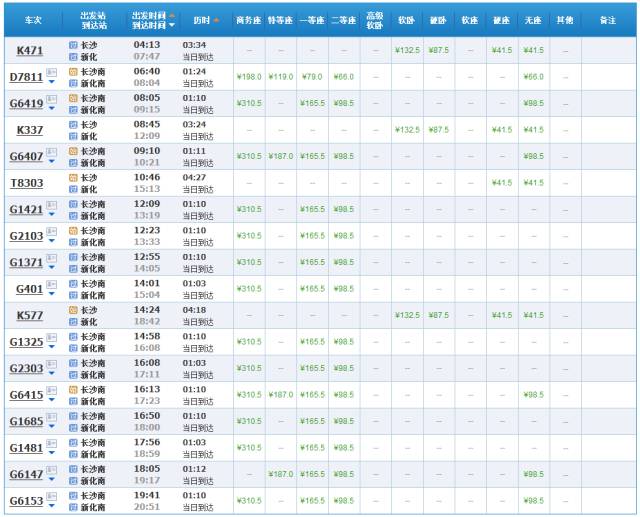Click the ID card icon beside G1371

[51, 258]
